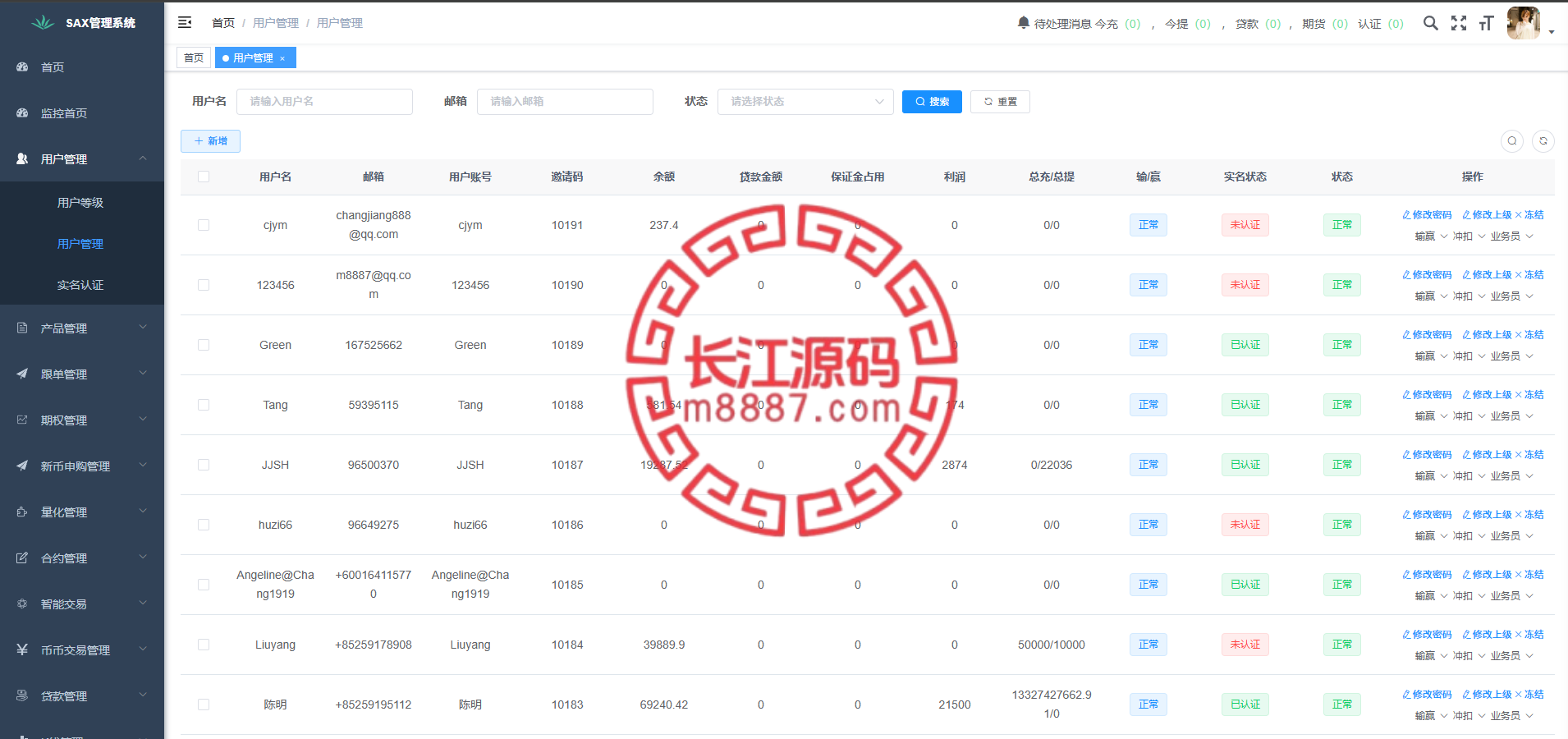This screenshot has height=739, width=1568.
Task: Open the 冲扣 dropdown for user Green
Action: click(x=1469, y=356)
